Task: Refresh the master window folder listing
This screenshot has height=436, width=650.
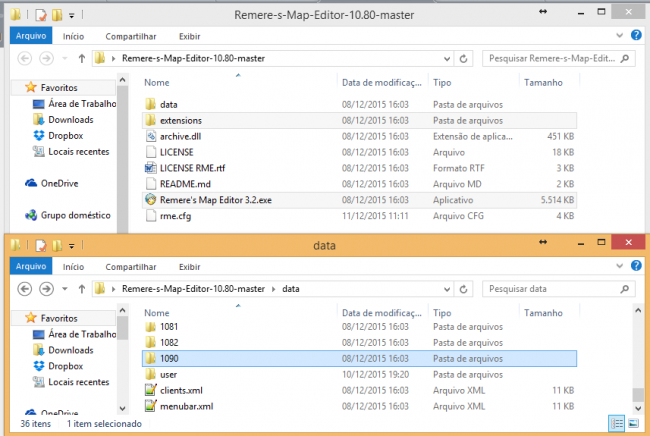Action: [463, 58]
